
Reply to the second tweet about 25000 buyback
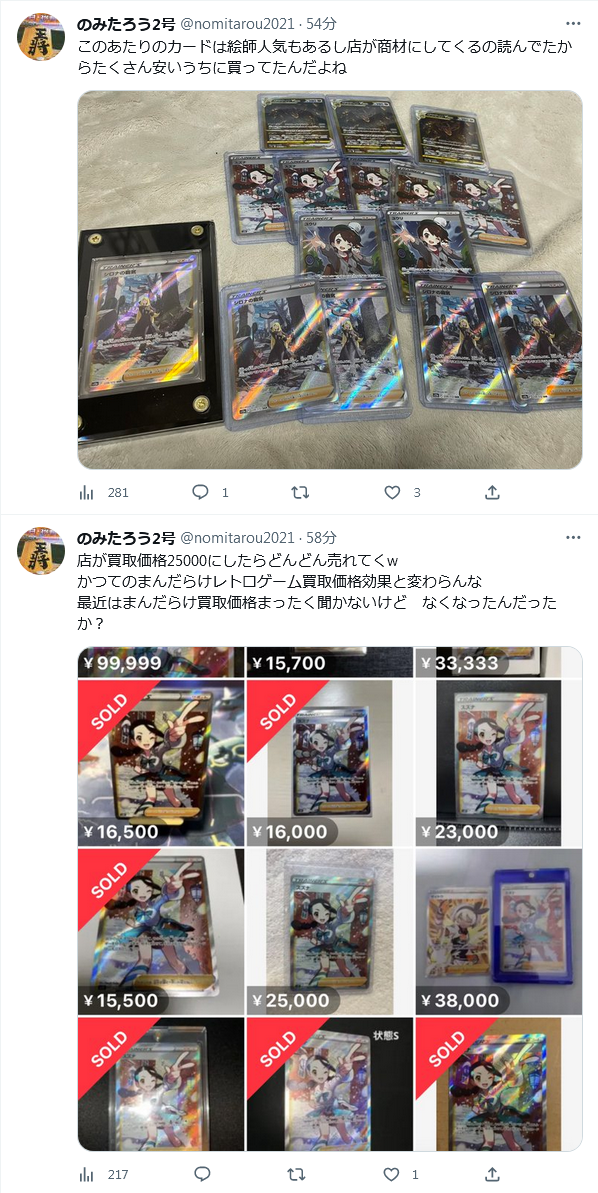[x=201, y=1174]
